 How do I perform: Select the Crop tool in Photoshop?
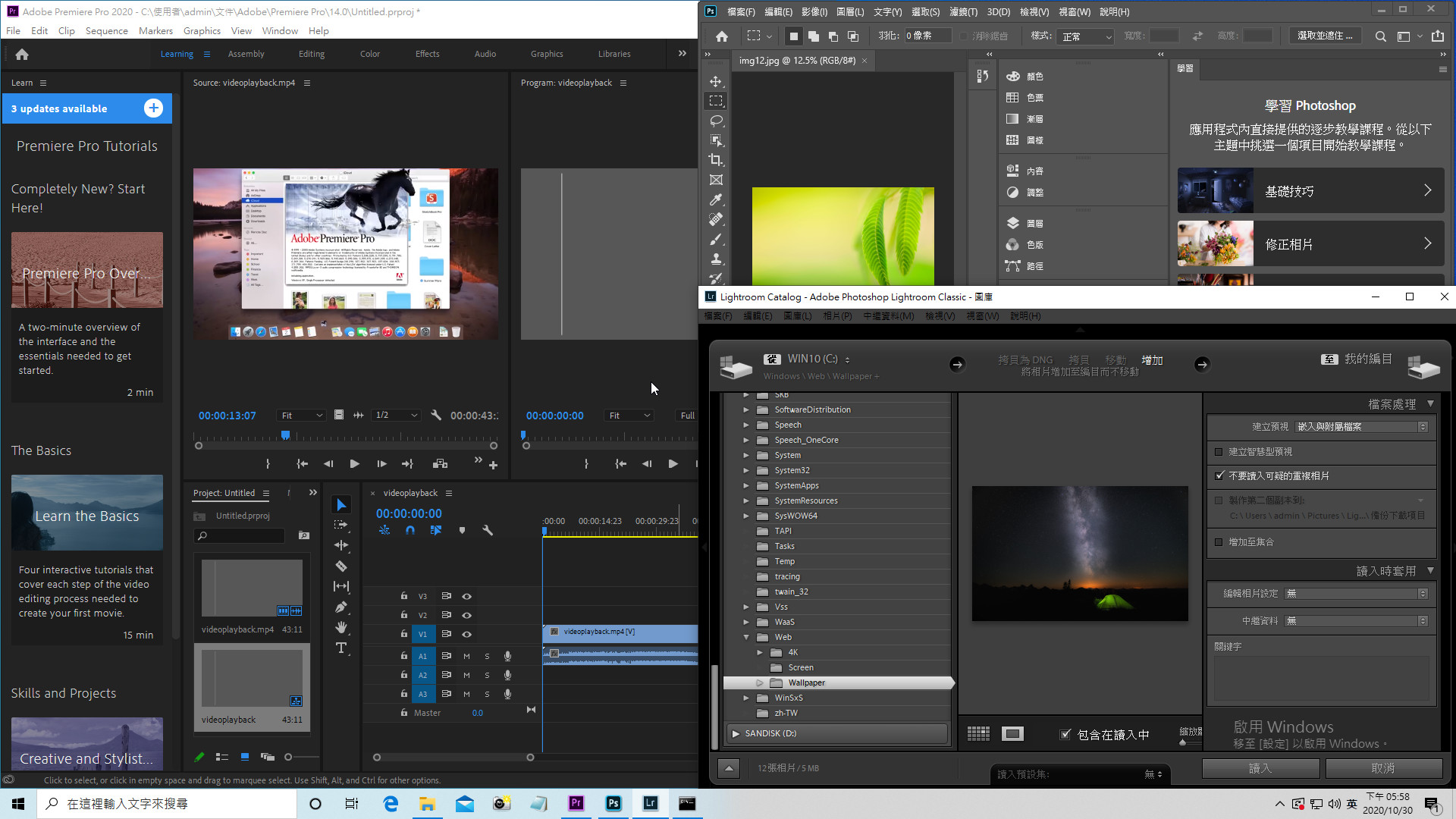point(716,160)
